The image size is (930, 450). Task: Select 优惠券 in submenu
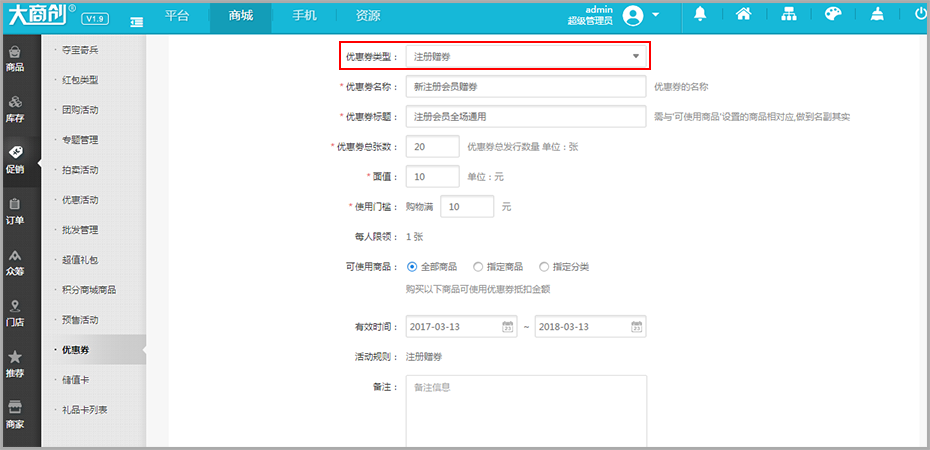75,350
